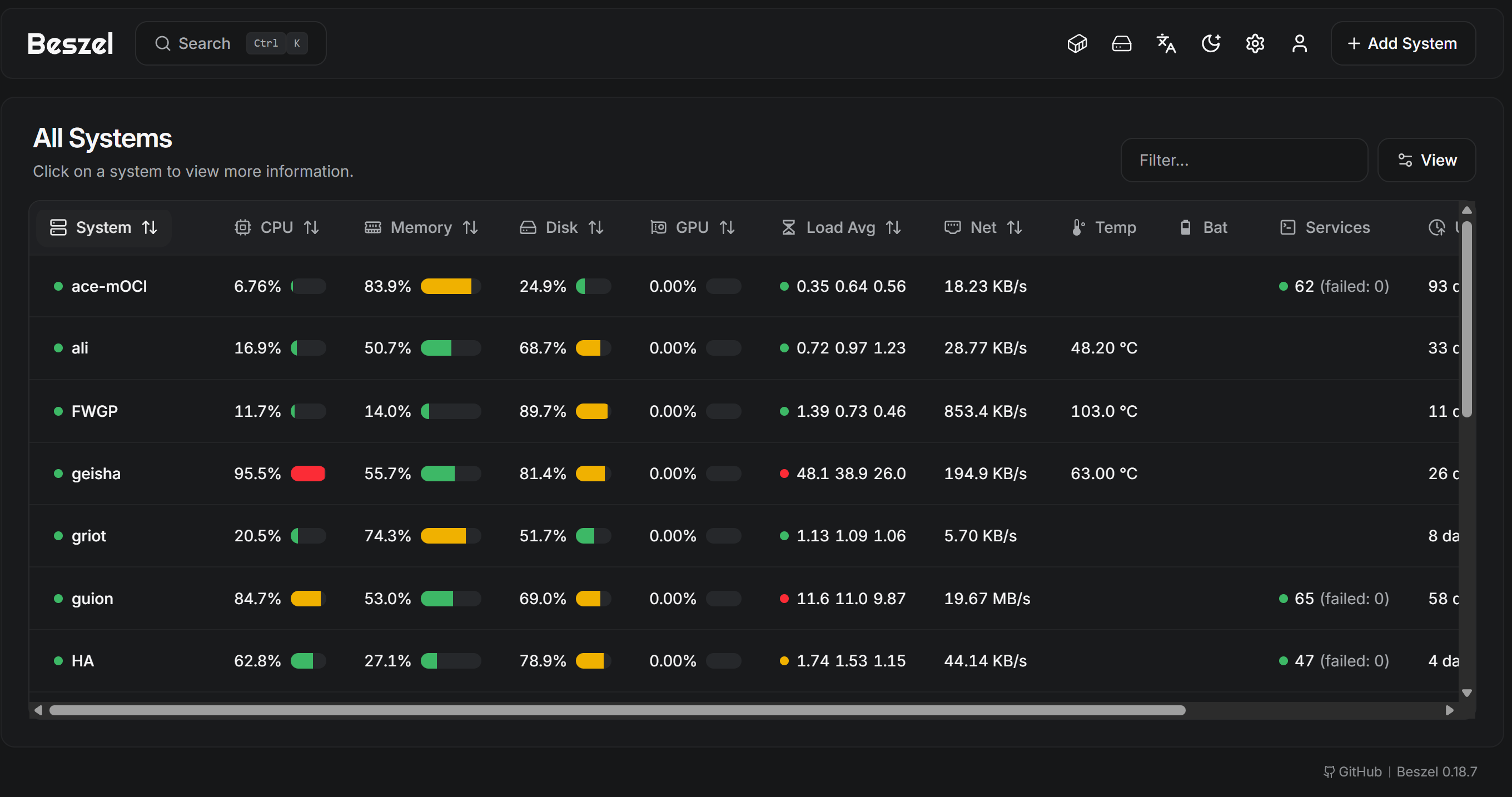The image size is (1512, 797).
Task: Click the horizontal scrollbar thumb
Action: pyautogui.click(x=617, y=711)
